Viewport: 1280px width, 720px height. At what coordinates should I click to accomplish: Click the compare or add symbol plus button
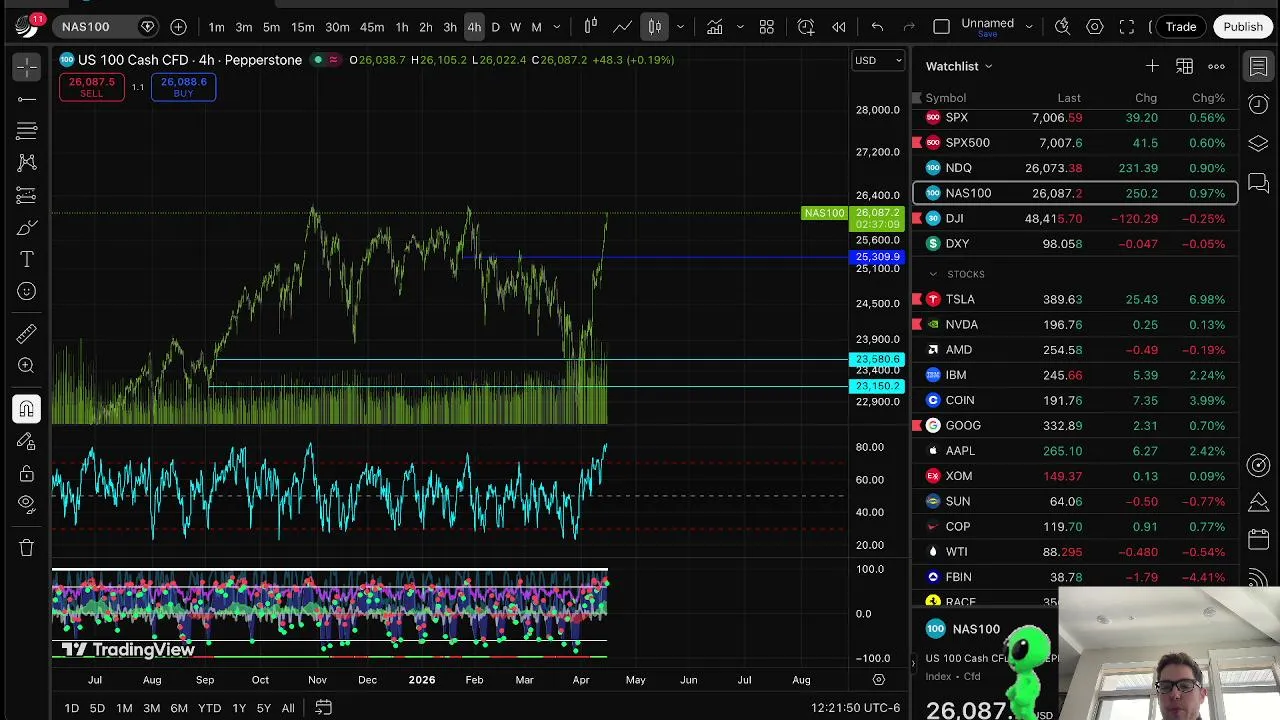(178, 27)
